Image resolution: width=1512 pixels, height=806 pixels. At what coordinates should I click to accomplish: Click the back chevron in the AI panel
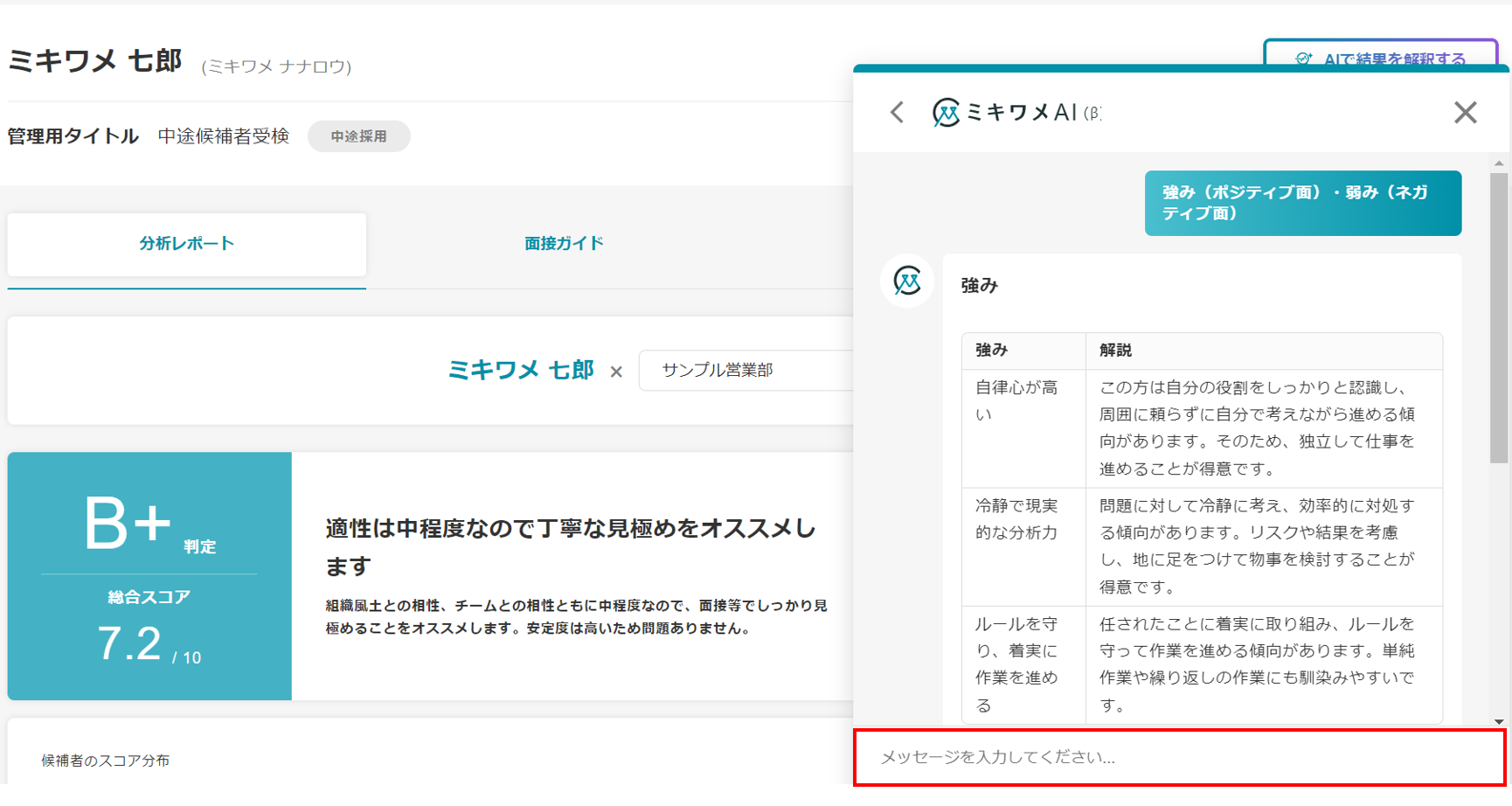[897, 112]
